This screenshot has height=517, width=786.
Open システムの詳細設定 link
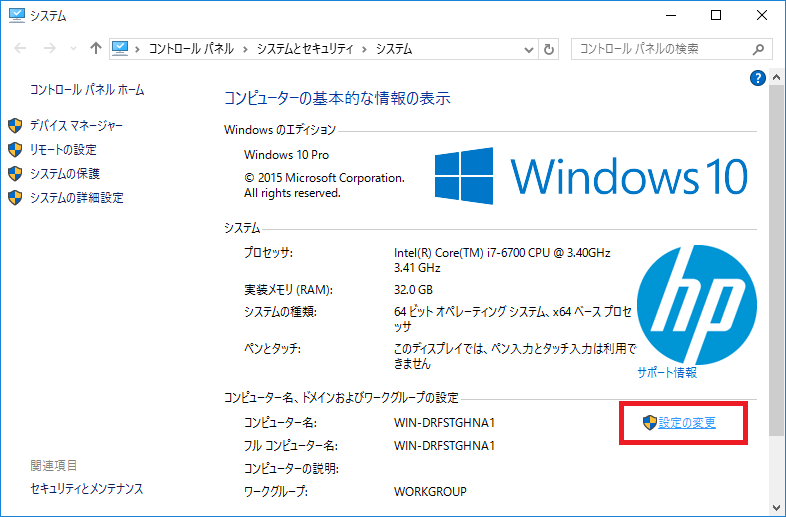(76, 198)
